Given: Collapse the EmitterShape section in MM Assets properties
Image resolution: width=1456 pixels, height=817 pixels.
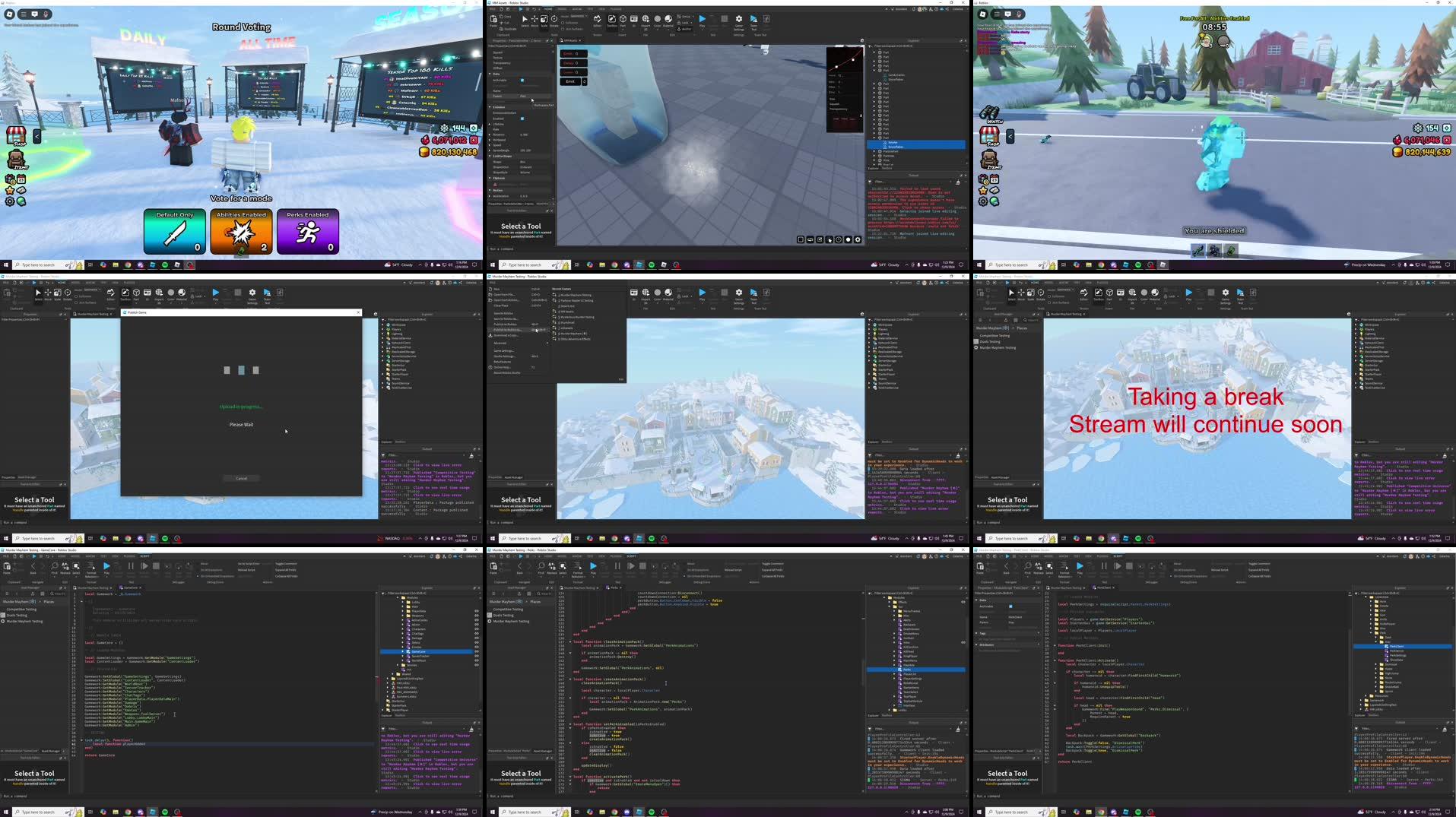Looking at the screenshot, I should coord(490,157).
